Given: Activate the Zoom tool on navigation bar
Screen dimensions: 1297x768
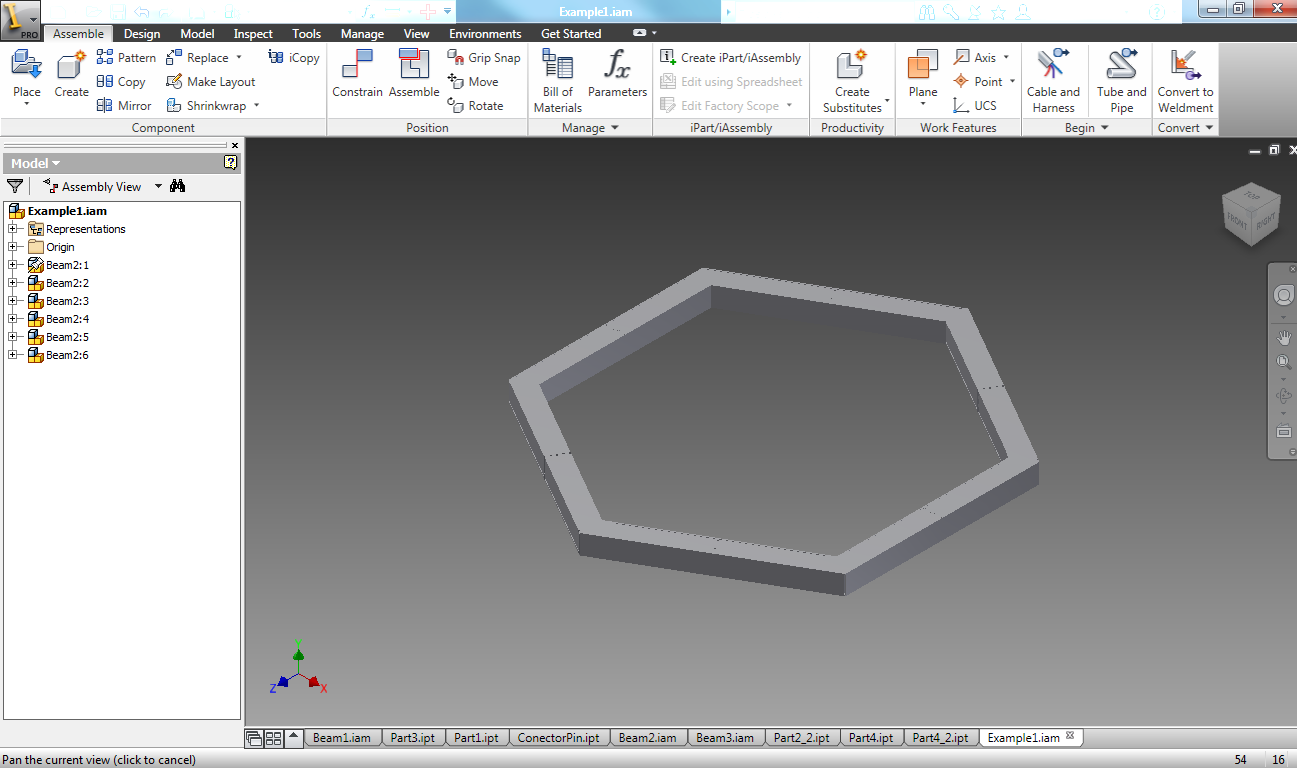Looking at the screenshot, I should tap(1284, 363).
